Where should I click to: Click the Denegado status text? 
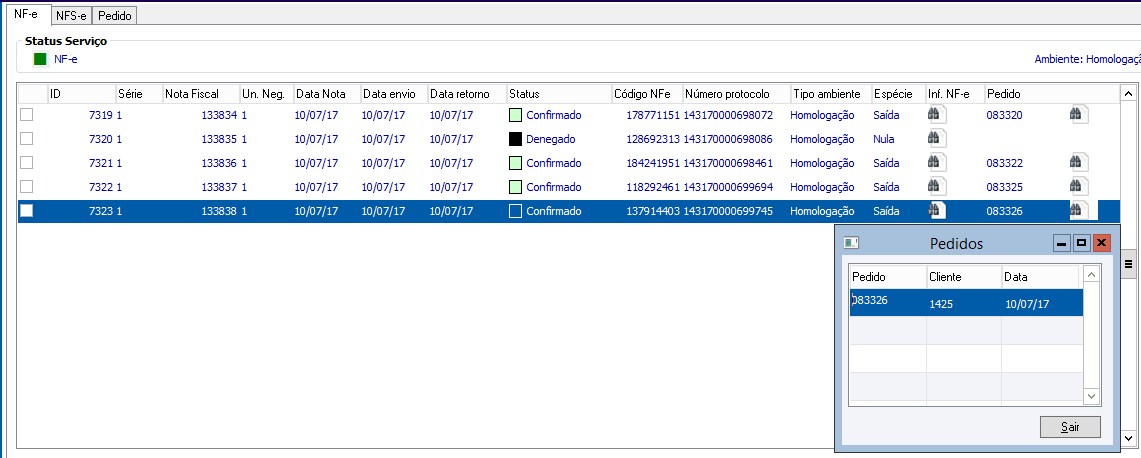tap(551, 139)
